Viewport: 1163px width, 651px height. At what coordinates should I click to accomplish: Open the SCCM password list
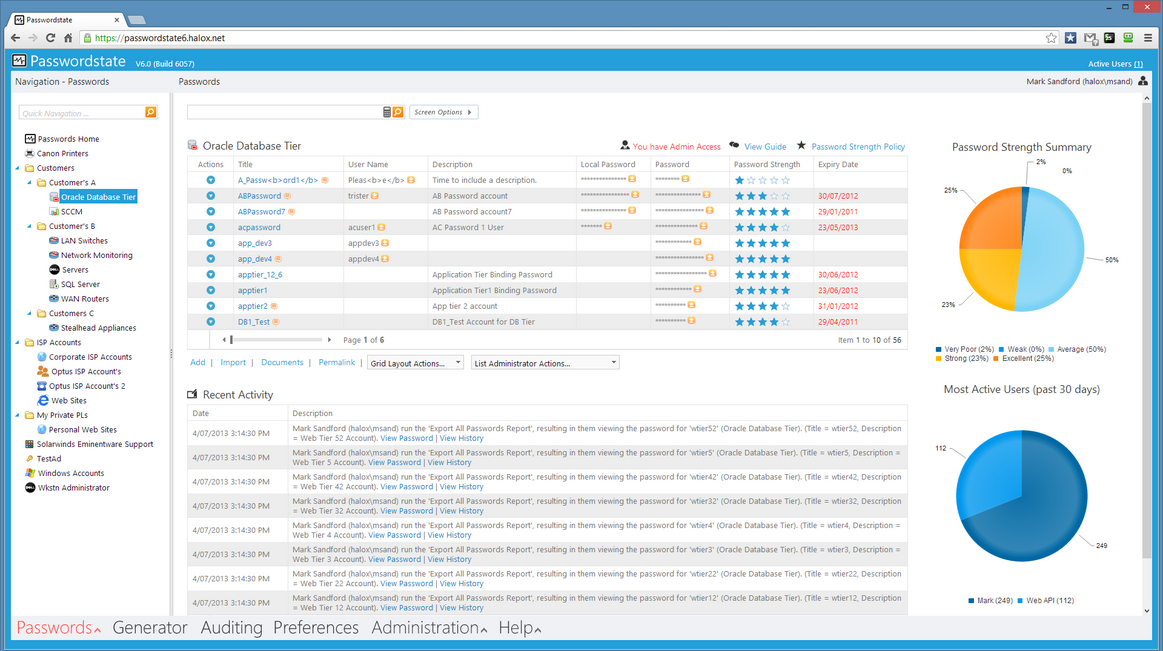tap(71, 211)
